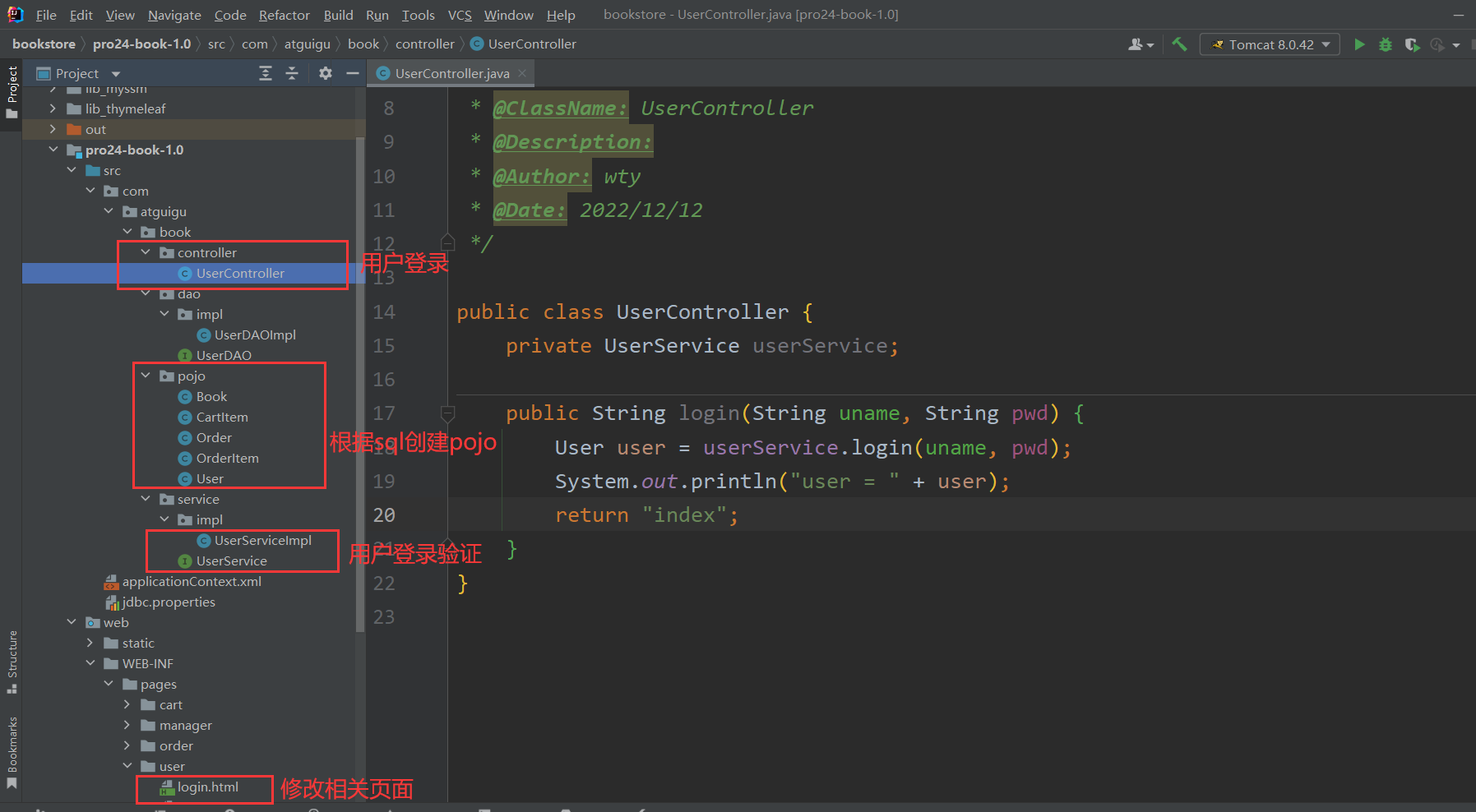The width and height of the screenshot is (1476, 812).
Task: Open the user account icon in toolbar
Action: pos(1141,44)
